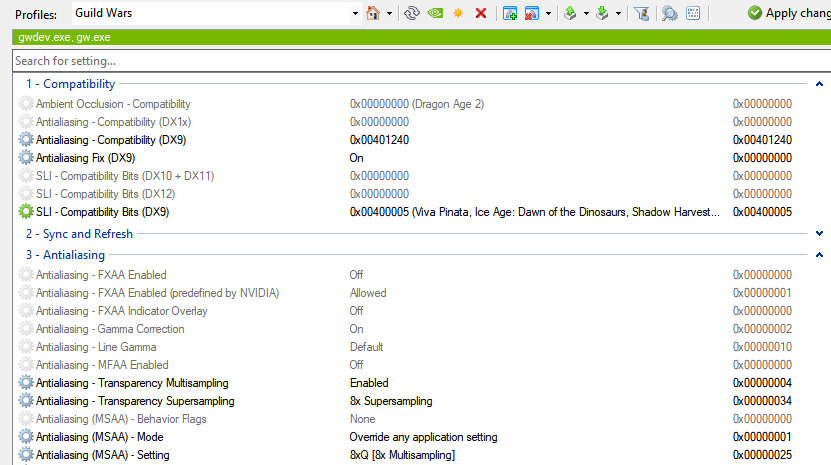Open the dropdown arrow next to home icon
Image resolution: width=831 pixels, height=465 pixels.
[x=390, y=13]
